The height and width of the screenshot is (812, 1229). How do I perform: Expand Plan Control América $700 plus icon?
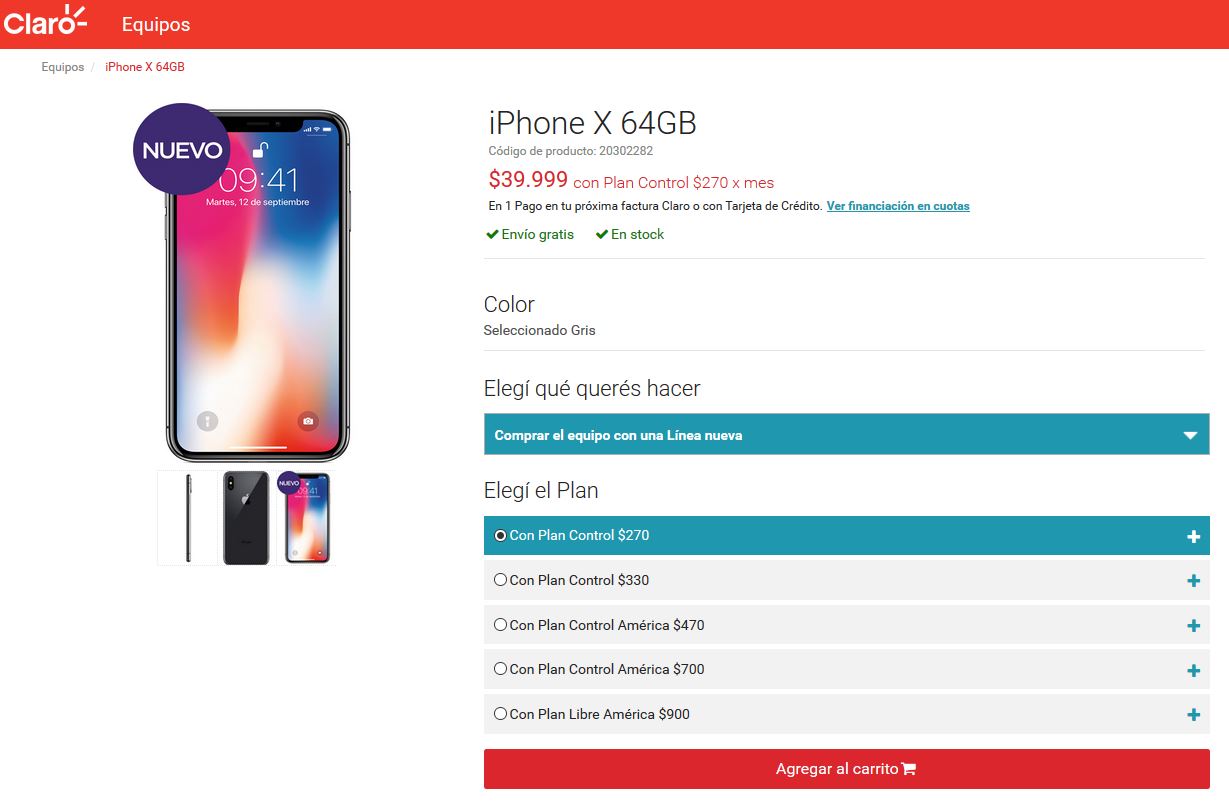1193,671
